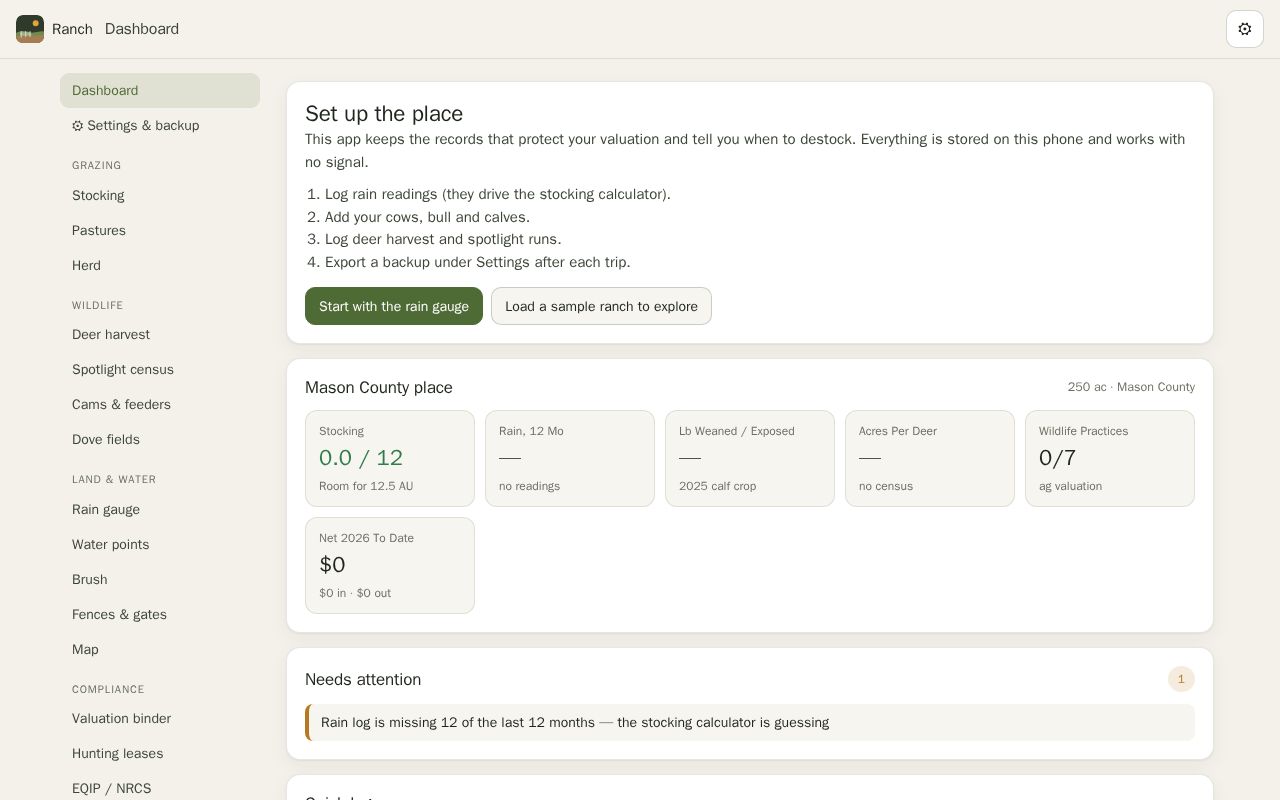
Task: Open the Stocking 0.0 / 12 stat card
Action: (x=390, y=458)
